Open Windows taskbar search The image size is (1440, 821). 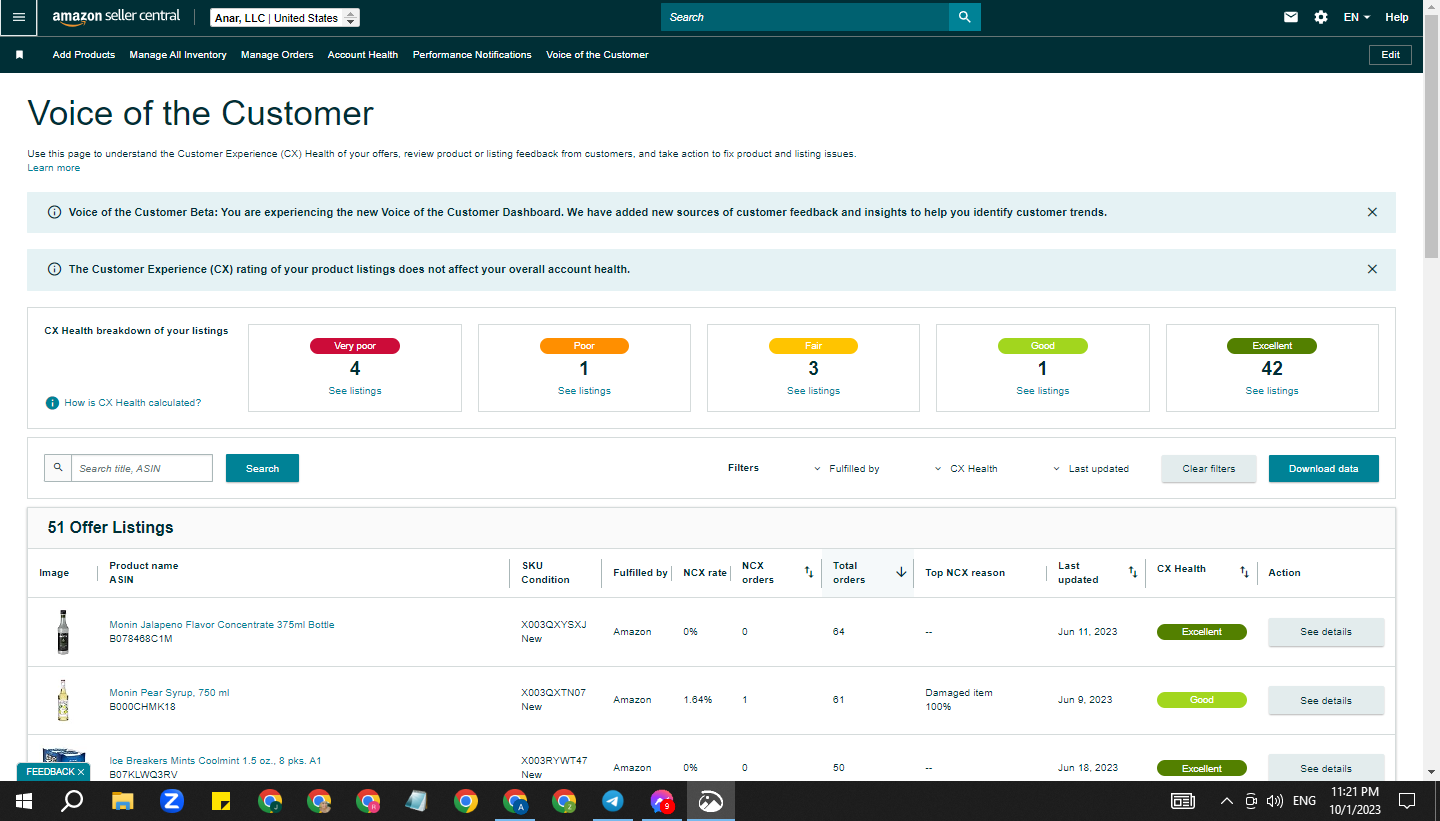click(x=72, y=801)
